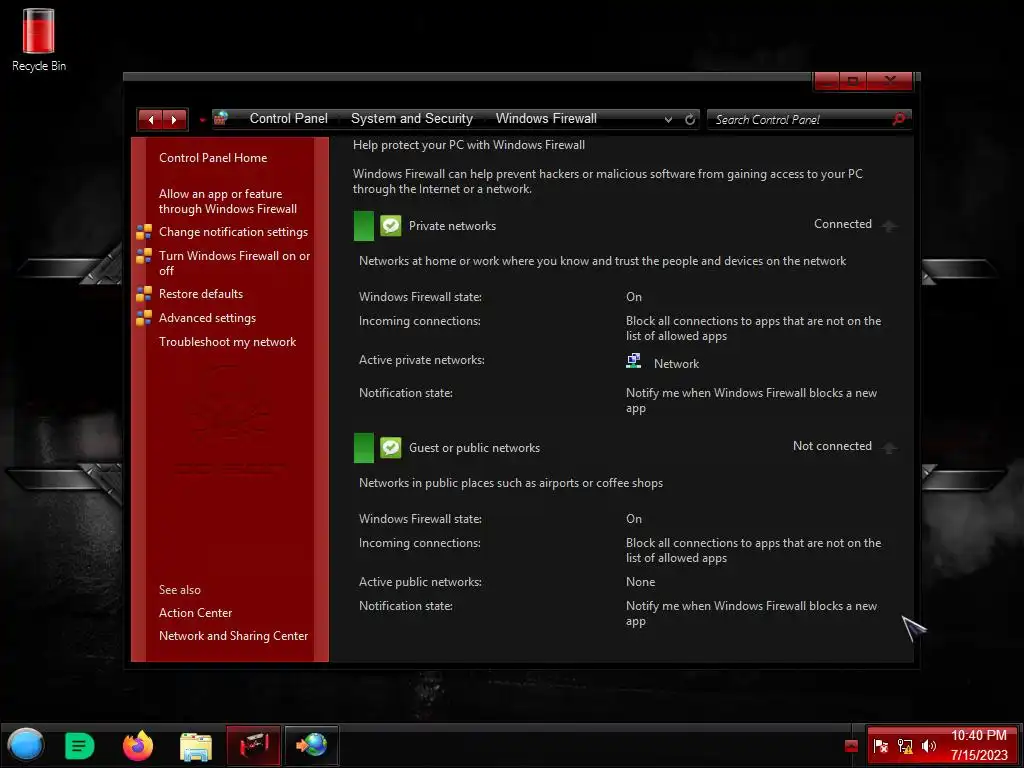Collapse the Guest or public networks section
The width and height of the screenshot is (1024, 768).
[889, 448]
